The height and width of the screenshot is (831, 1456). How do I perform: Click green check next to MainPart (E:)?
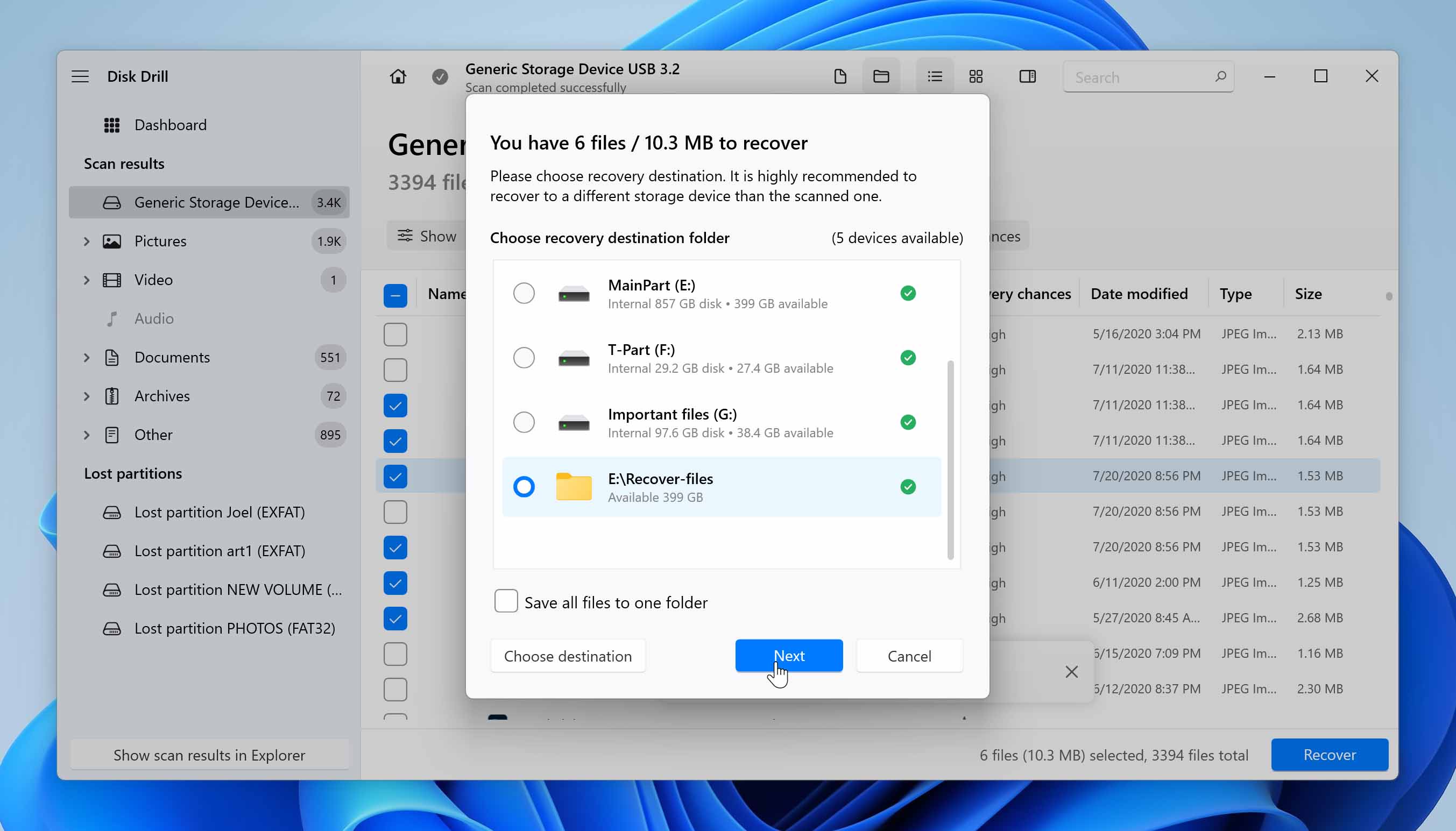point(908,293)
